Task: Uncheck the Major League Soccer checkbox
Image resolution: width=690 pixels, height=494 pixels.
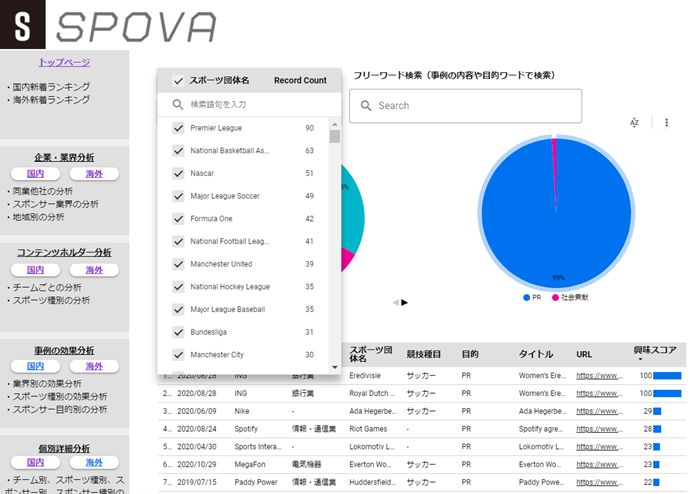Action: tap(178, 196)
